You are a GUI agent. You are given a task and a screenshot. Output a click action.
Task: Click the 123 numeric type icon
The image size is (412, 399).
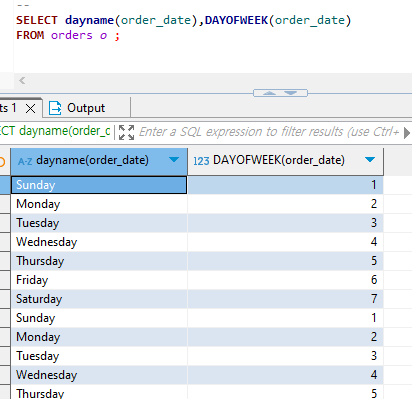coord(201,161)
